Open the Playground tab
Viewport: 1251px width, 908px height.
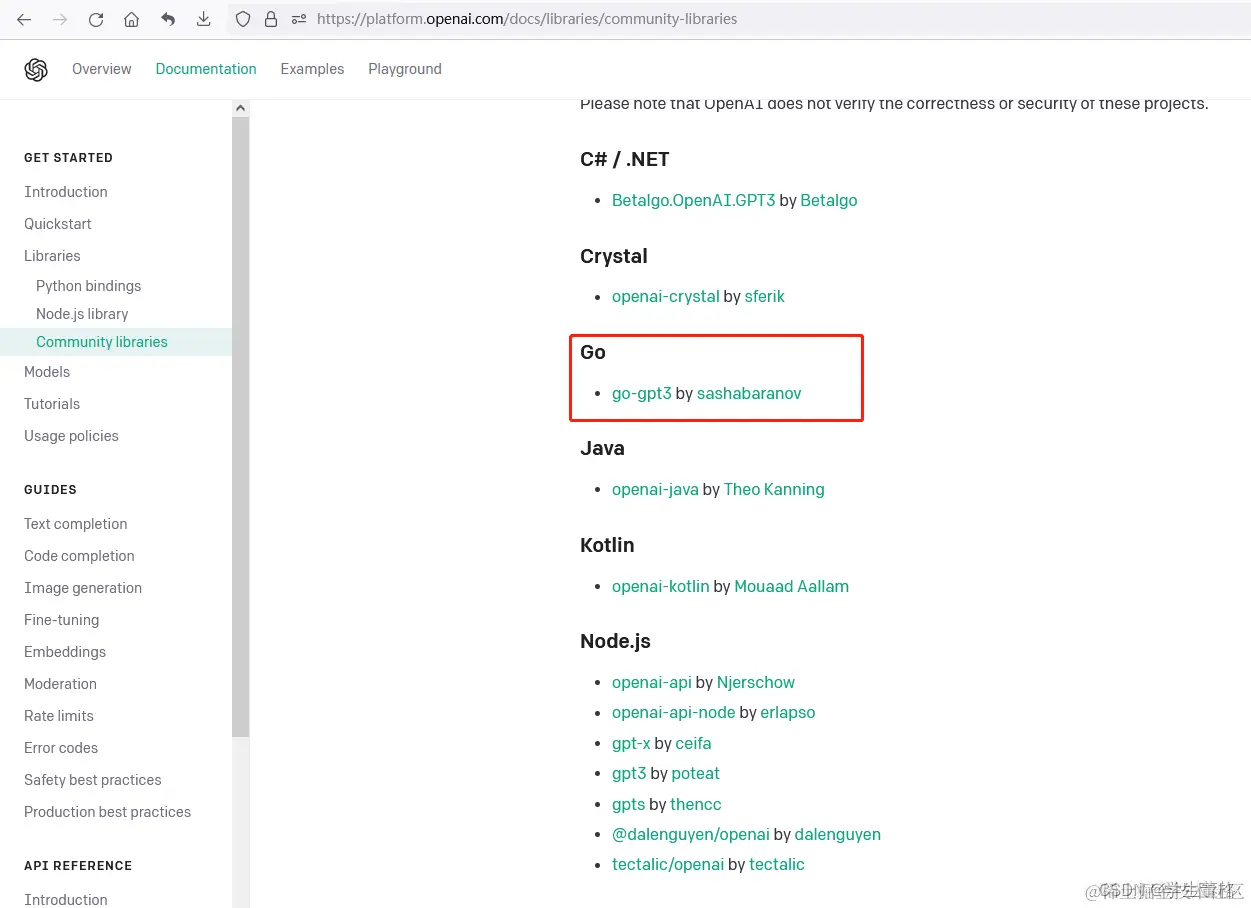point(405,69)
